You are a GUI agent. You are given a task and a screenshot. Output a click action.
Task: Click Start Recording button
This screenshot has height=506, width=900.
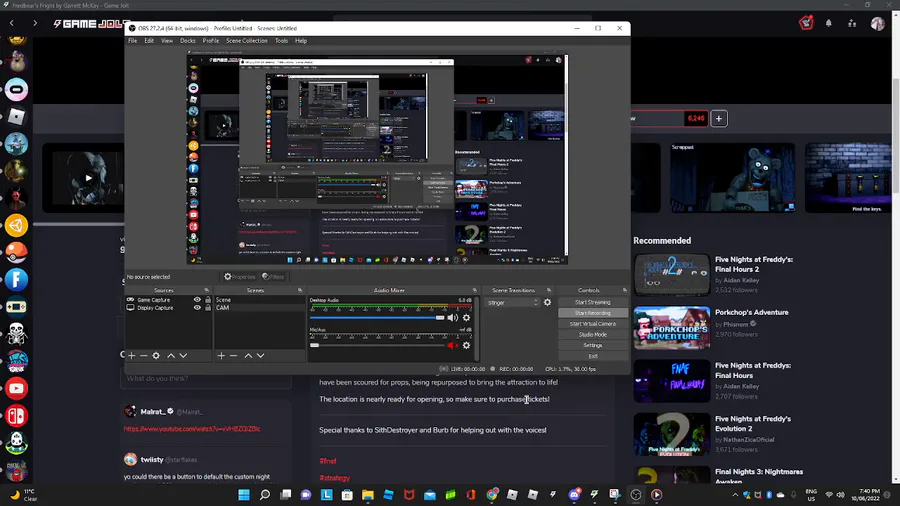(592, 313)
